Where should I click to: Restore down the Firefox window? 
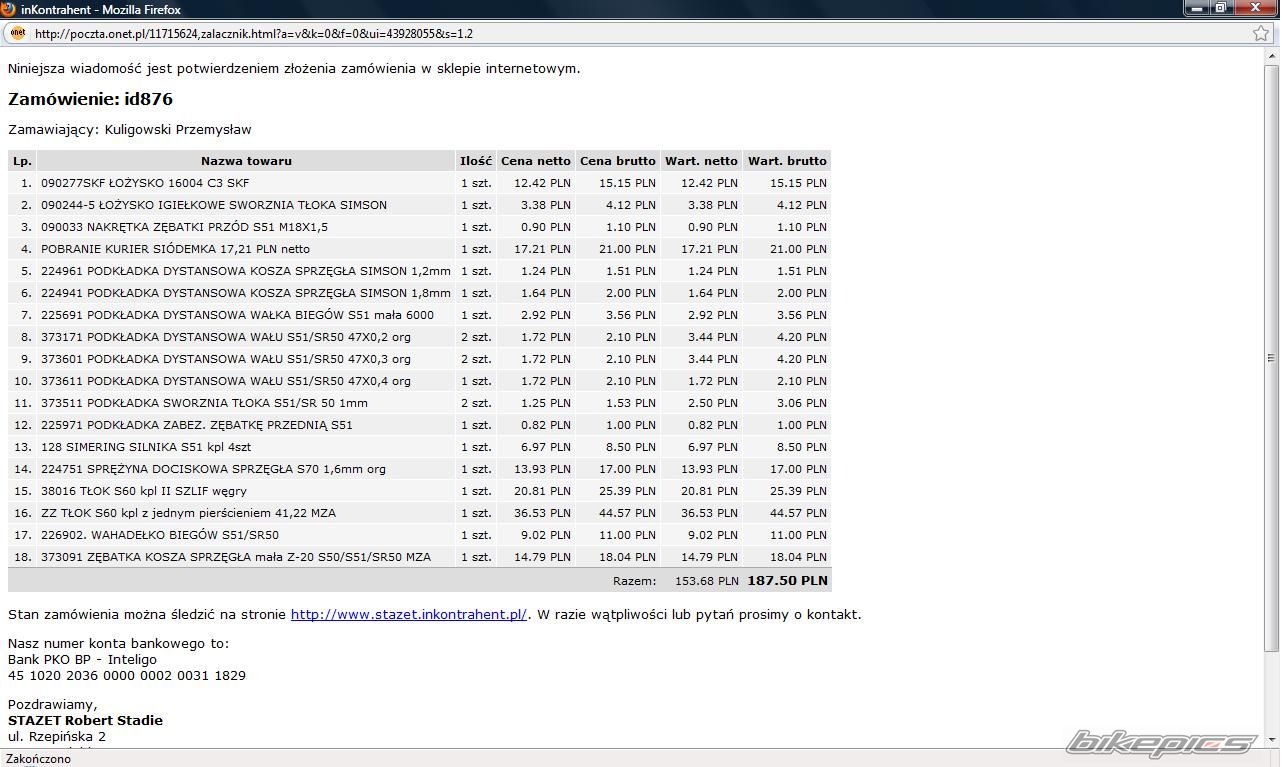(x=1221, y=9)
